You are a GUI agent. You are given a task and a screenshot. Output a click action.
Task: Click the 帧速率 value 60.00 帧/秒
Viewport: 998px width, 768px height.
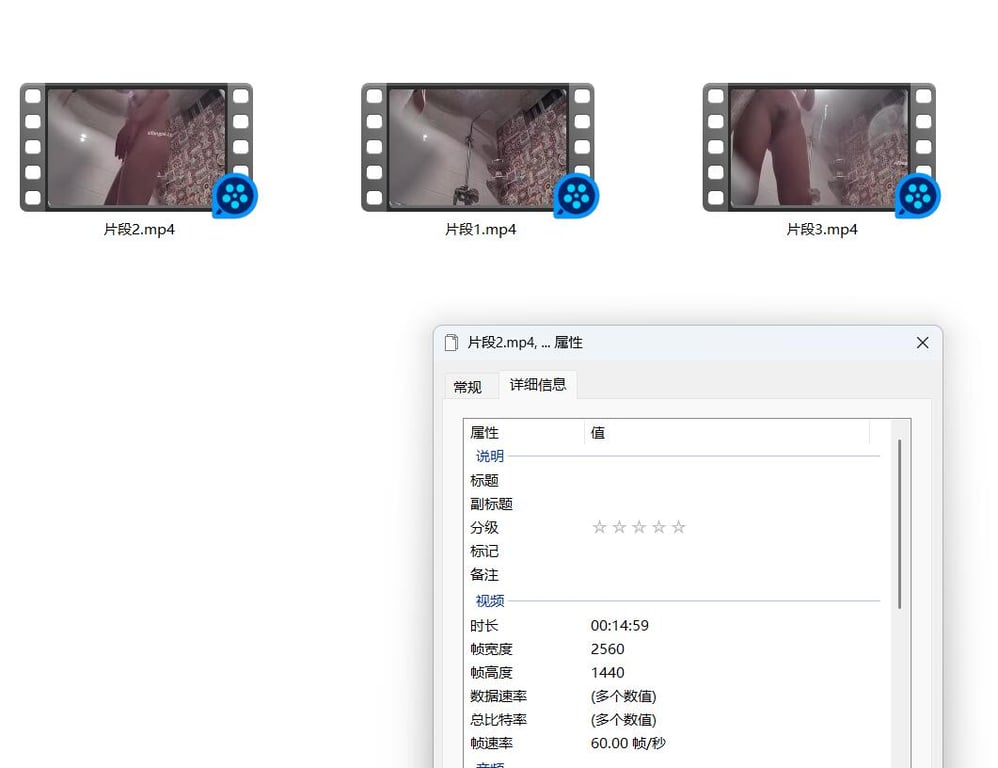[x=628, y=743]
